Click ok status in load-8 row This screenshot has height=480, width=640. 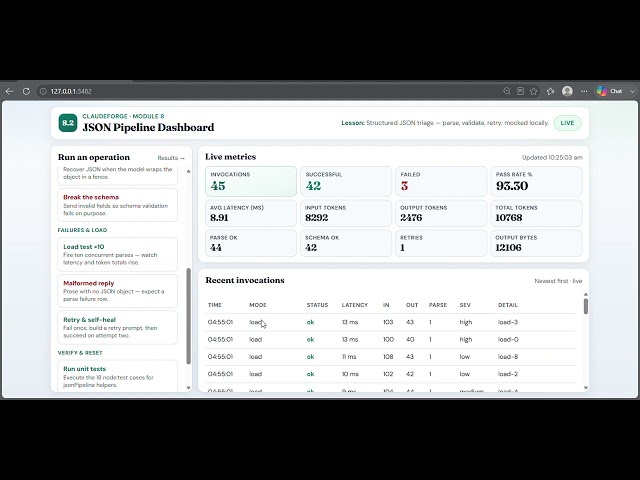pos(310,357)
